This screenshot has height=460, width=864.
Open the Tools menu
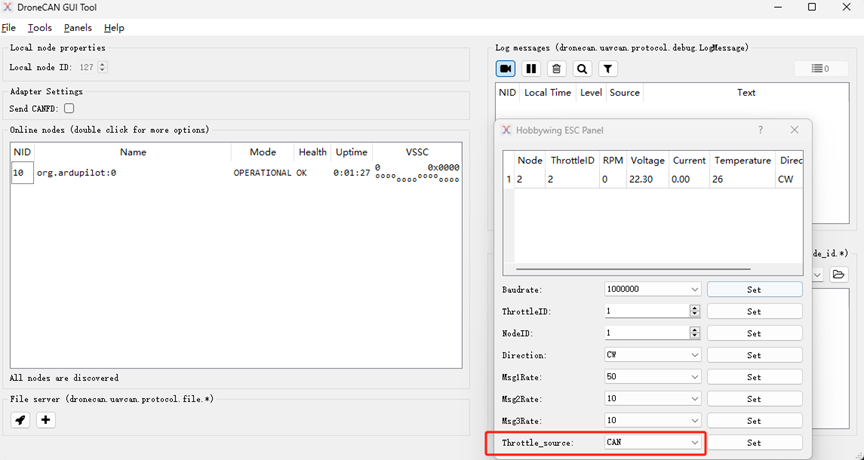click(40, 28)
